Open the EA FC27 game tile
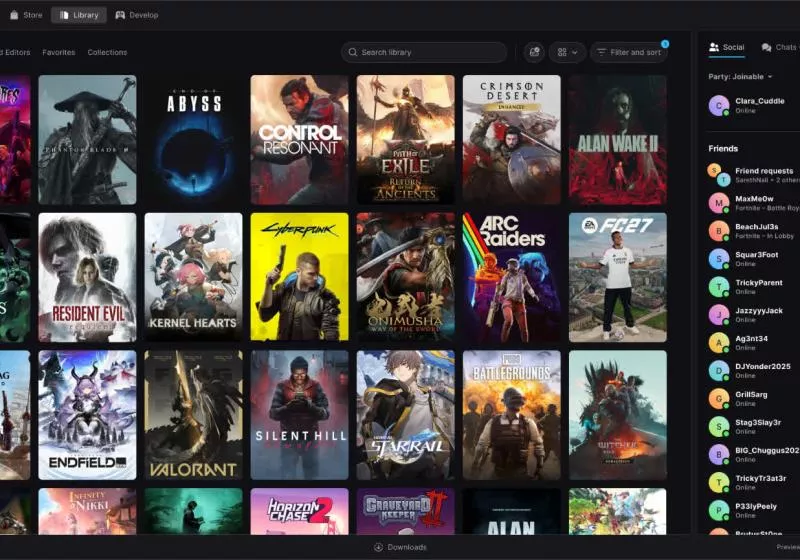The height and width of the screenshot is (560, 800). coord(618,277)
